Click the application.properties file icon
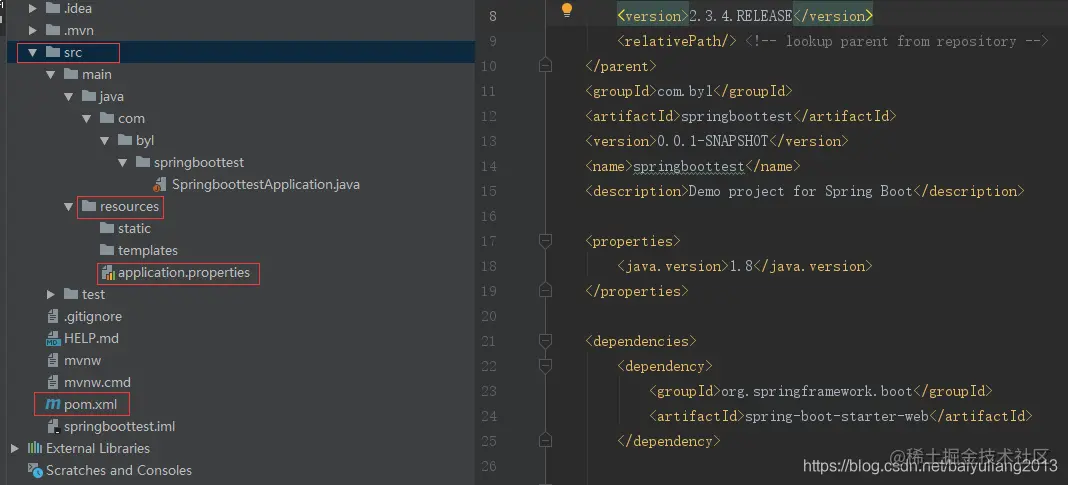The height and width of the screenshot is (485, 1068). pos(108,273)
